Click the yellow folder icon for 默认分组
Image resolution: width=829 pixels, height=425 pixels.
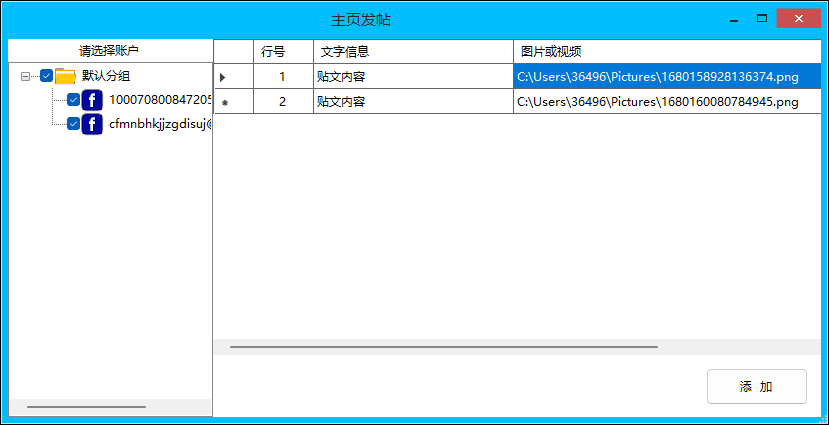click(65, 76)
